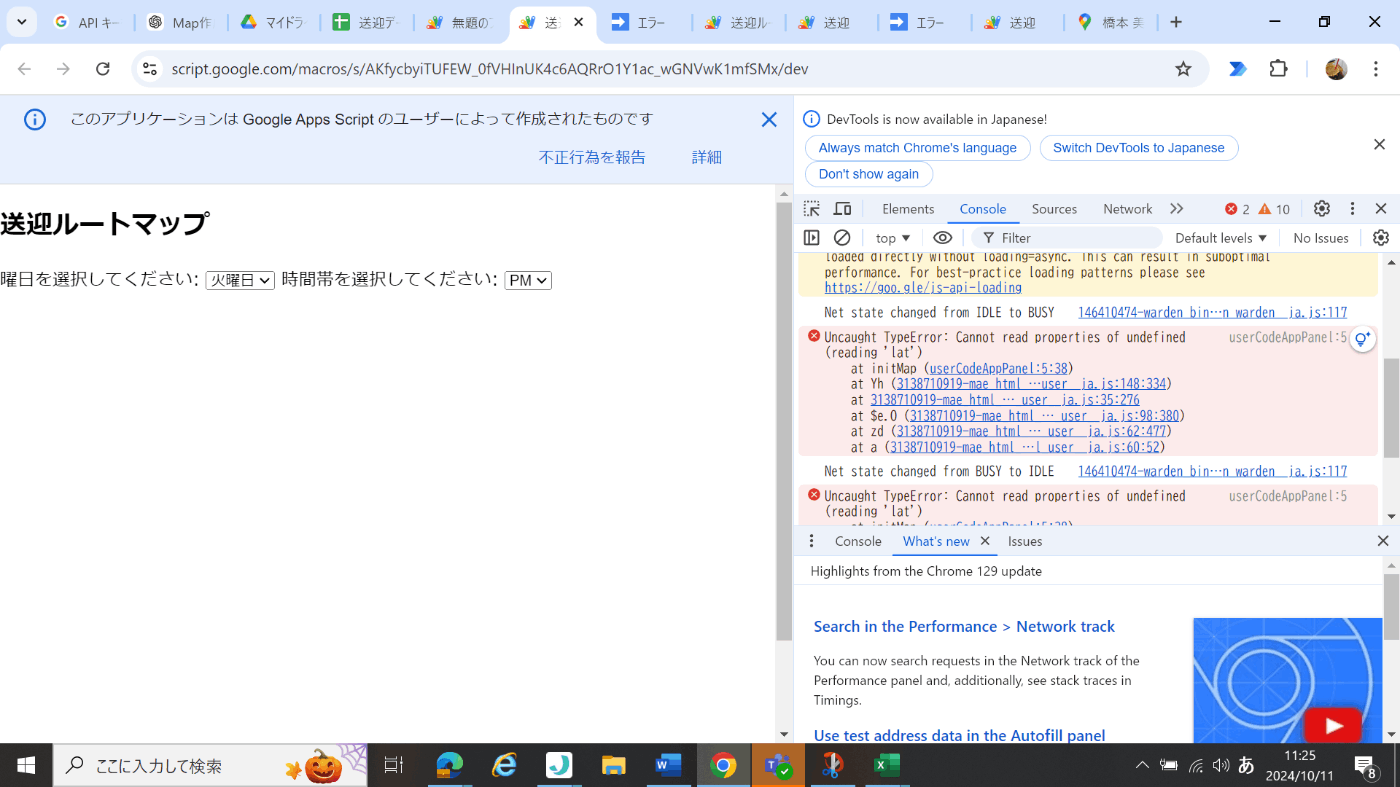
Task: Open DevTools settings gear beside the warning count
Action: pos(1322,209)
